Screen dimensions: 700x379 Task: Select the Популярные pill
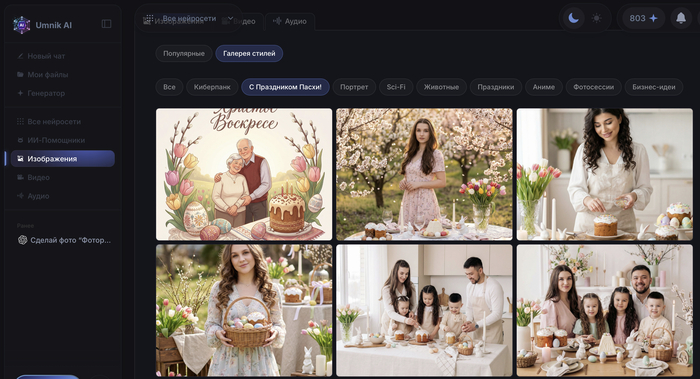pyautogui.click(x=184, y=54)
